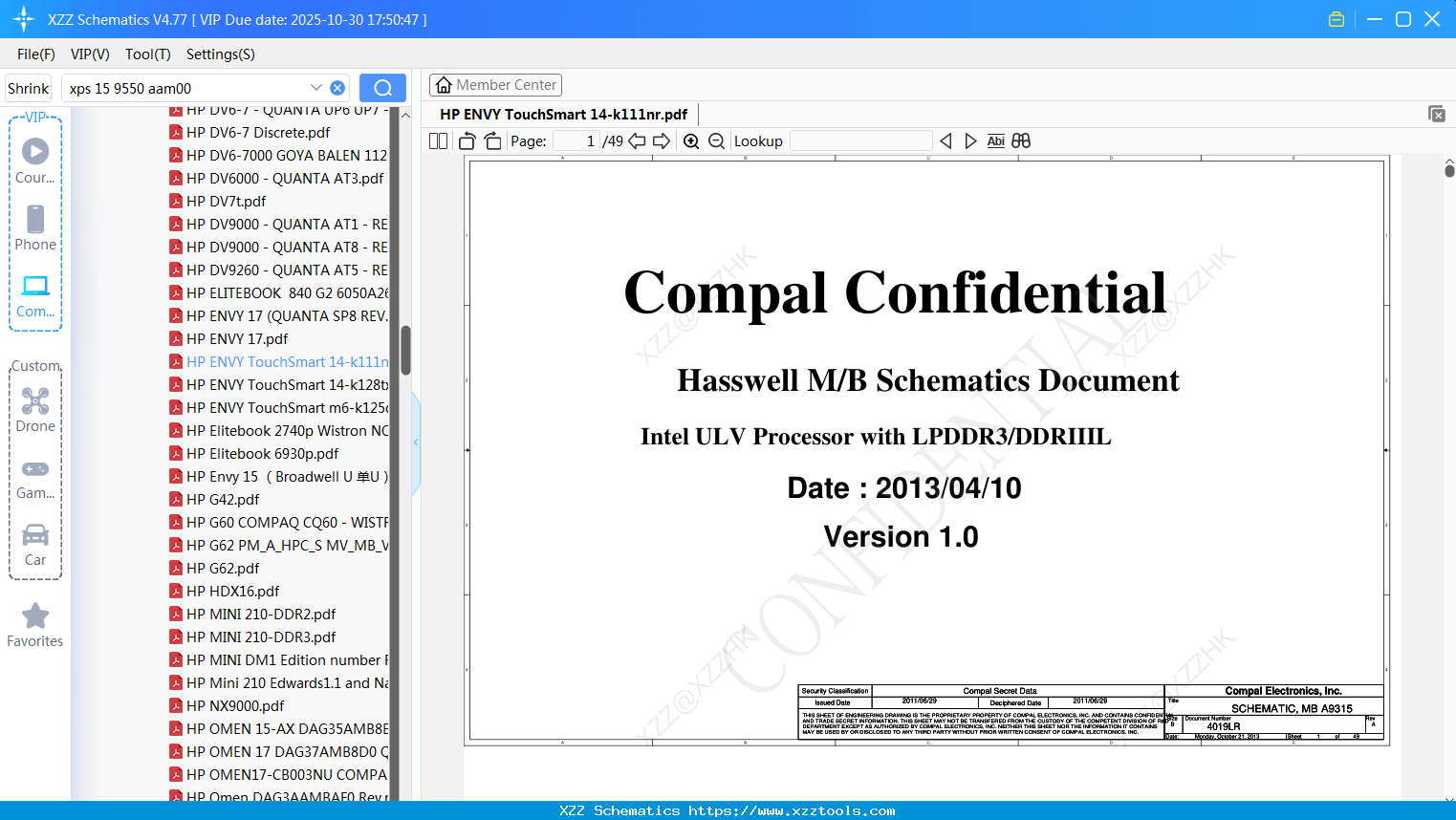Click the toolbox icon in title bar
The image size is (1456, 820).
1336,19
